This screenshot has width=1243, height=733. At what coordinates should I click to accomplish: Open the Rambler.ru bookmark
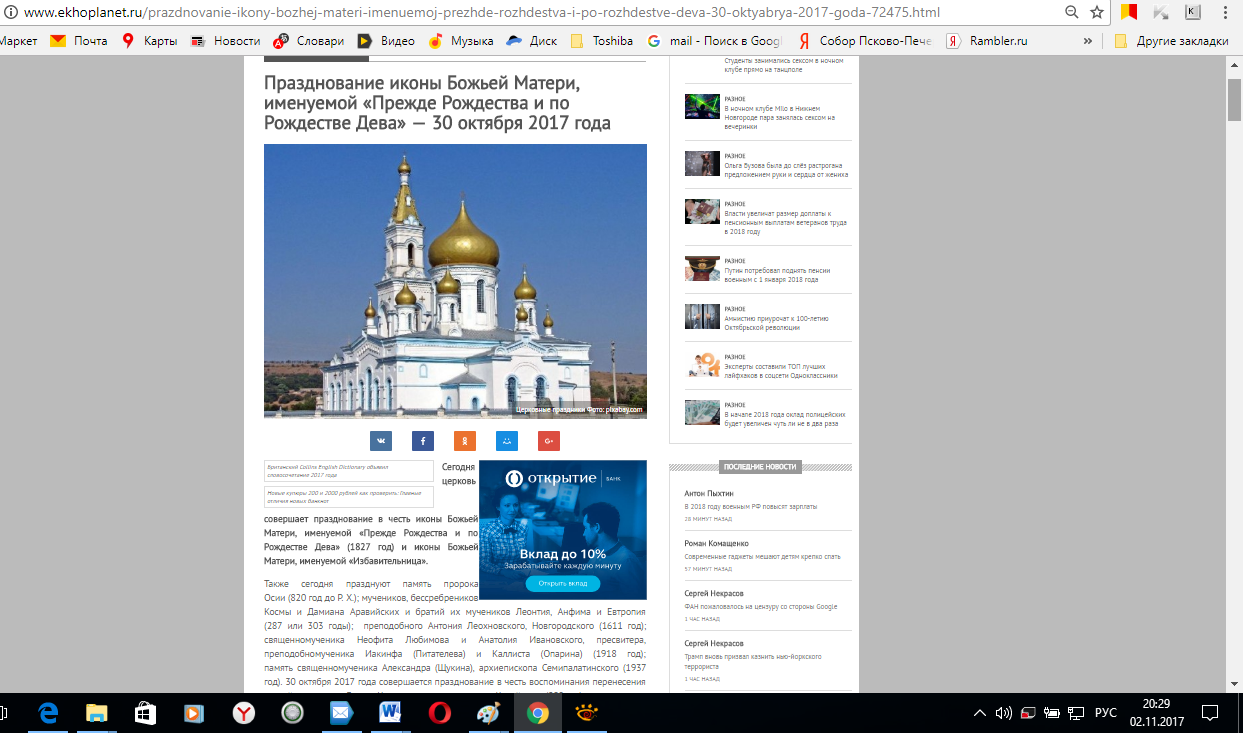pyautogui.click(x=986, y=41)
